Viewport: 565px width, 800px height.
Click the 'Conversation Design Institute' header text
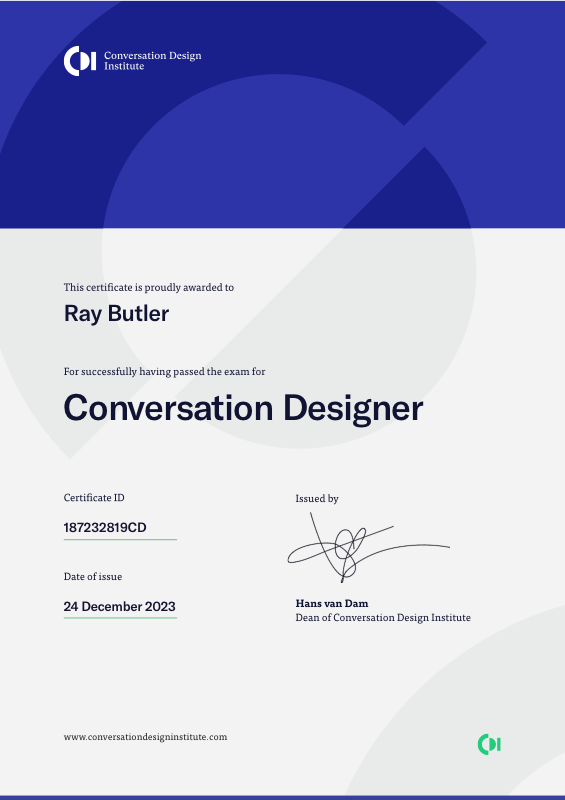click(x=153, y=61)
